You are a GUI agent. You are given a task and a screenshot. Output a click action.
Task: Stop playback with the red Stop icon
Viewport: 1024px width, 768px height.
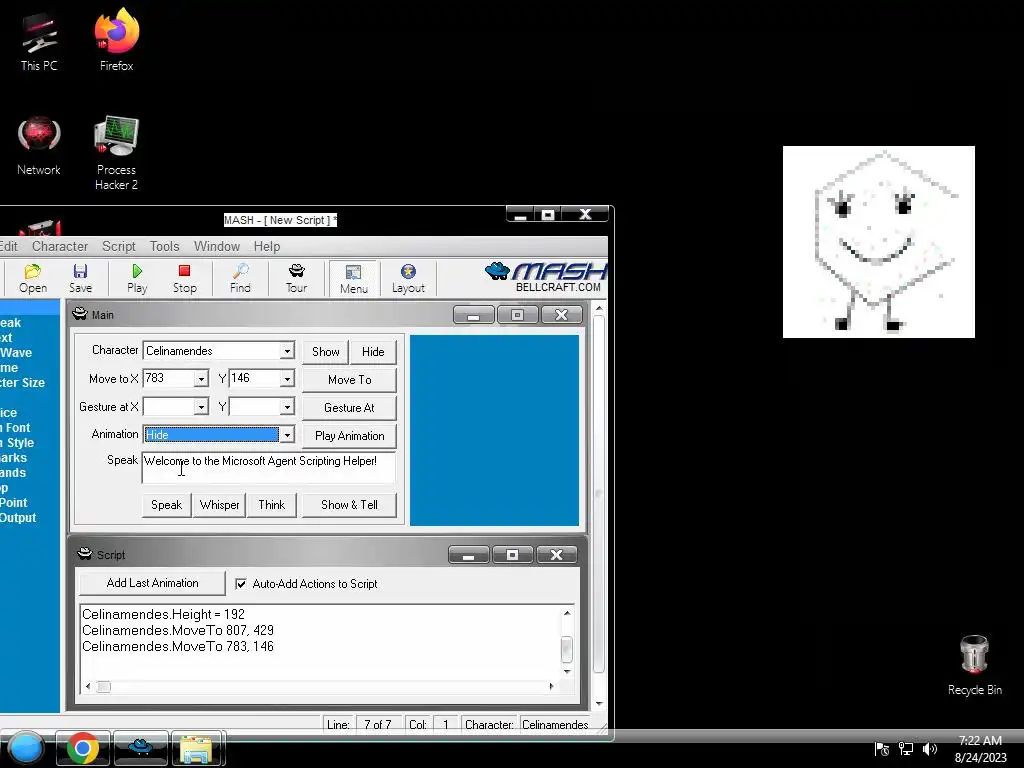pos(185,278)
